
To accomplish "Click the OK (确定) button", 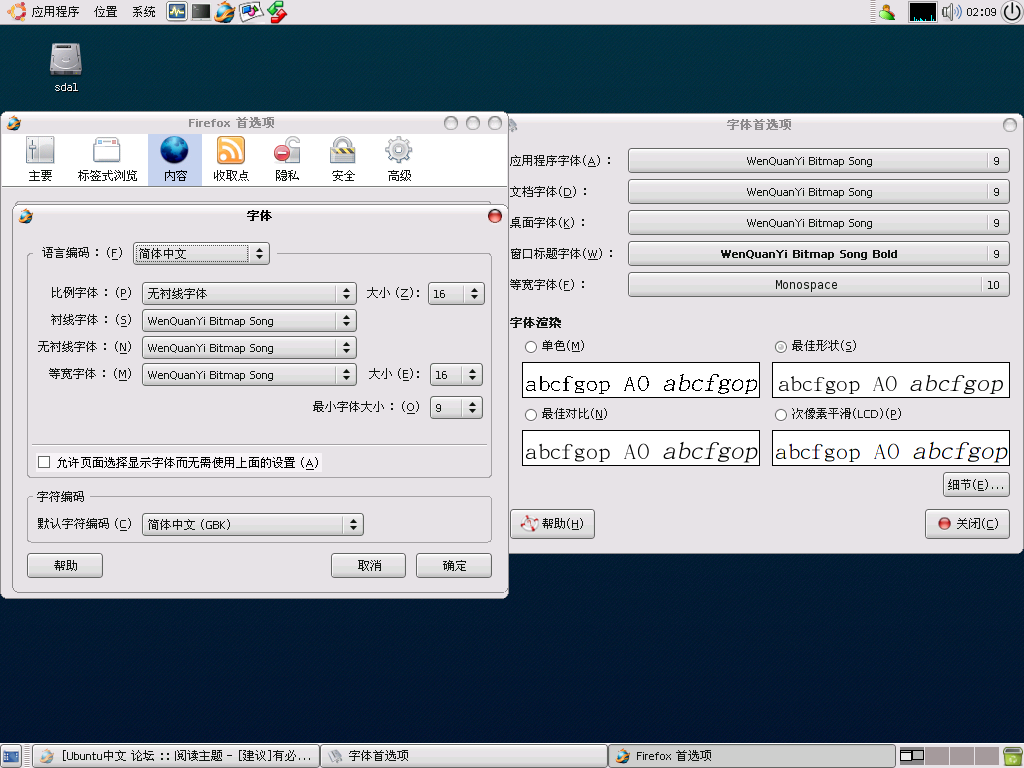I will click(454, 566).
